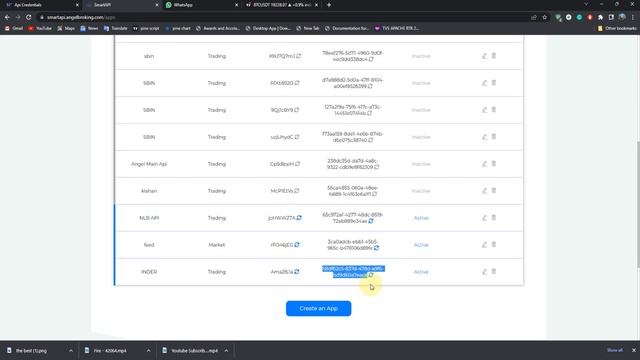The height and width of the screenshot is (360, 640).
Task: Expand options for the Fire mp4 download
Action: click(x=148, y=351)
